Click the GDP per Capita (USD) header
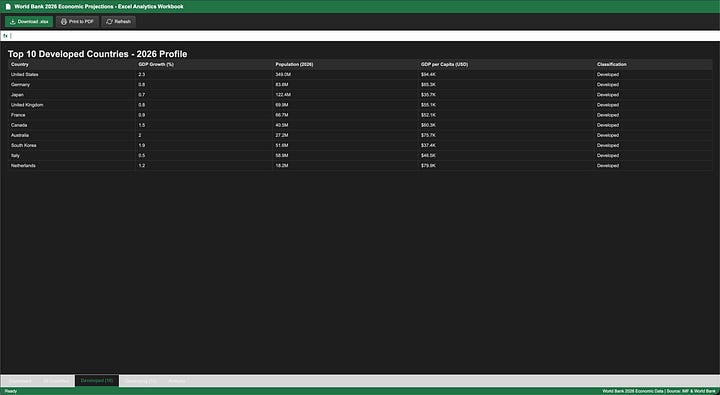Viewport: 720px width, 395px height. point(506,64)
